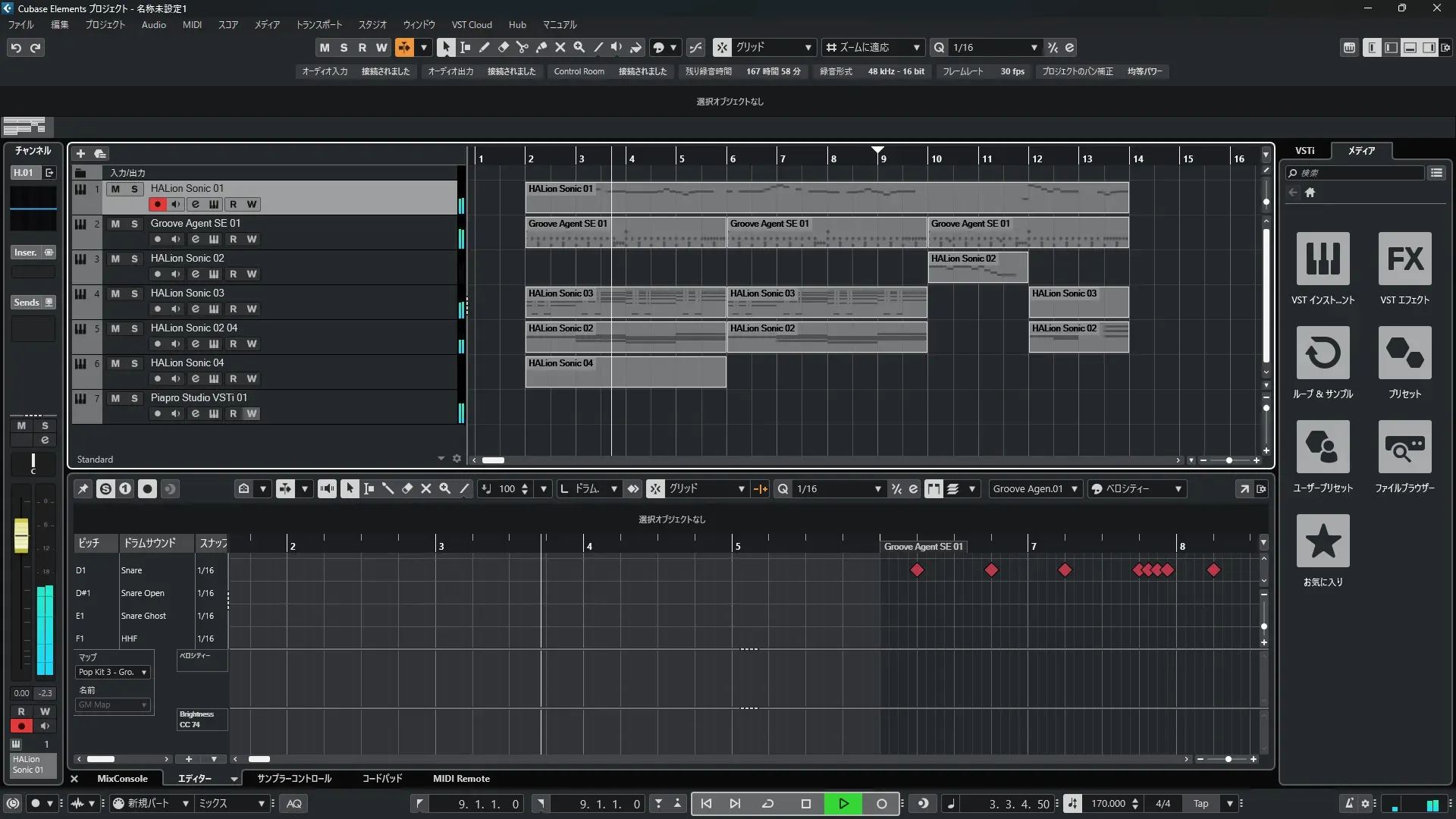1456x819 pixels.
Task: Click the Tap tempo button
Action: [x=1200, y=803]
